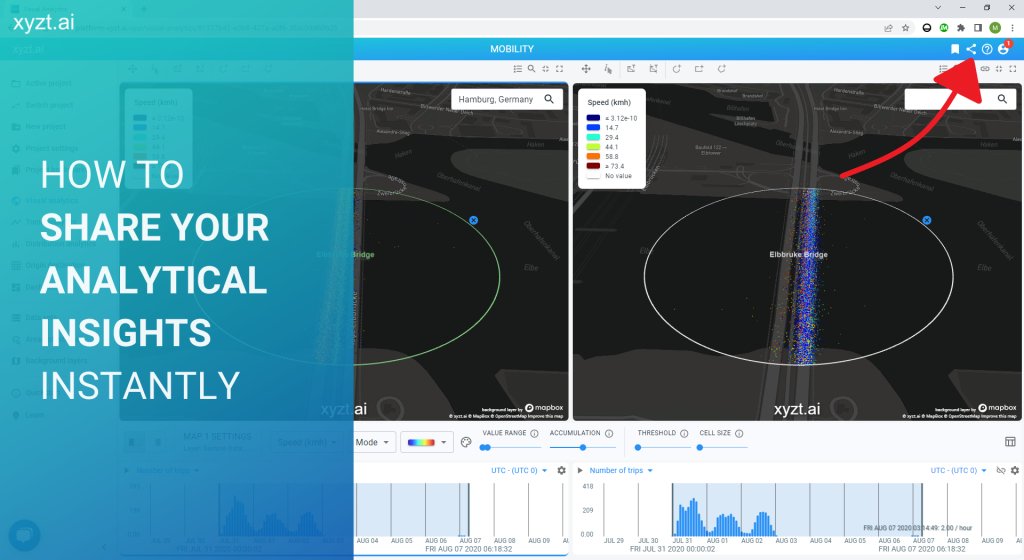Open the account icon with notification badge
The height and width of the screenshot is (560, 1024).
(1003, 48)
